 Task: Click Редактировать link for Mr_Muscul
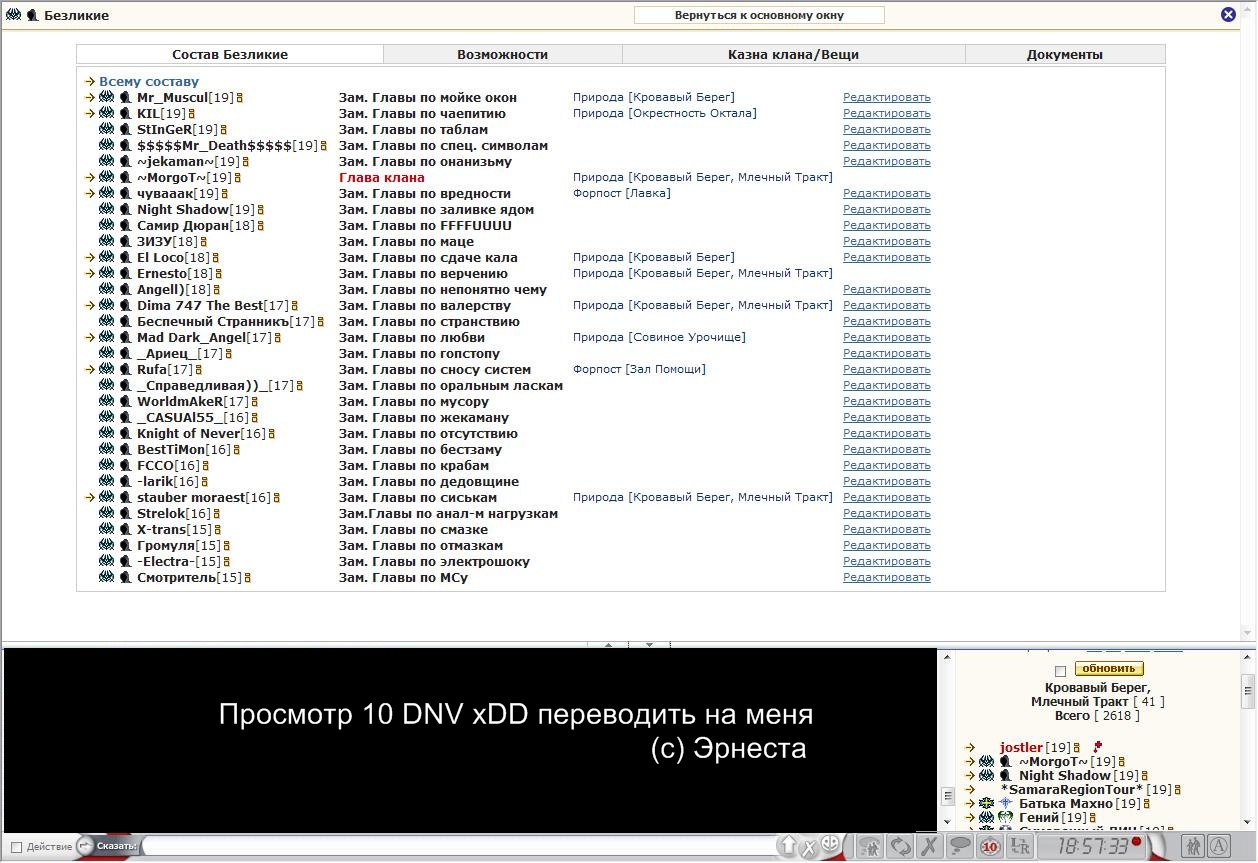(x=887, y=98)
